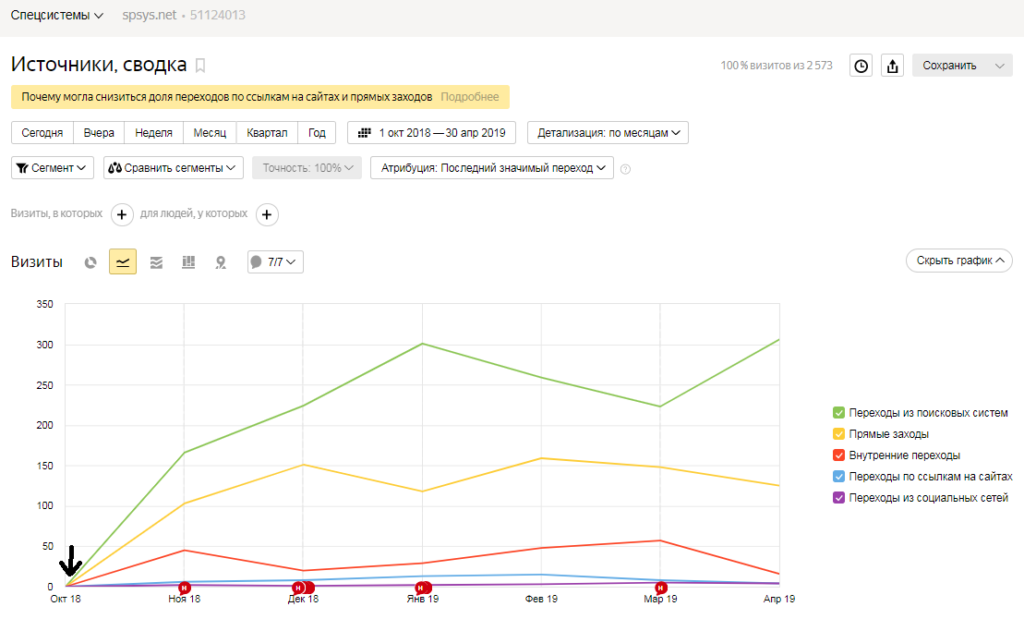Viewport: 1024px width, 631px height.
Task: Toggle Переходы по ссылкам на сайтах series
Action: pyautogui.click(x=839, y=476)
